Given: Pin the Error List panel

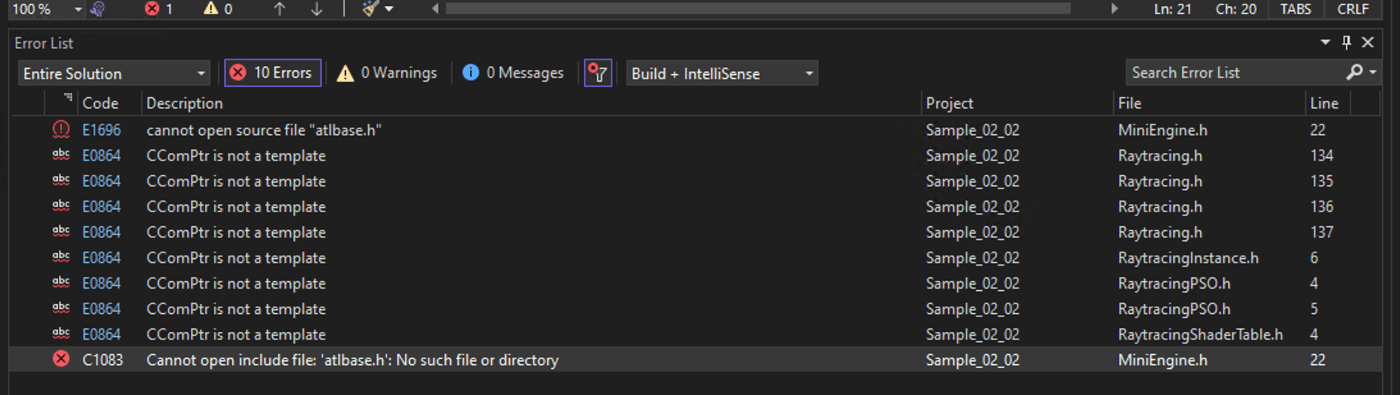Looking at the screenshot, I should point(1346,43).
